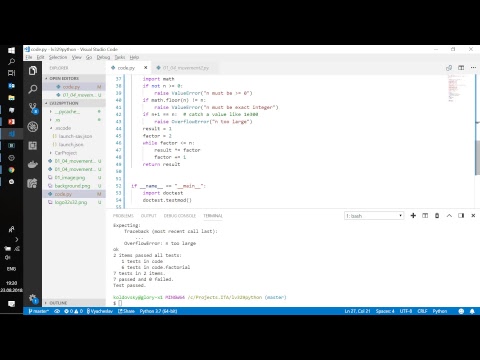Switch to the Debug Console tab
The width and height of the screenshot is (480, 360).
(x=180, y=216)
